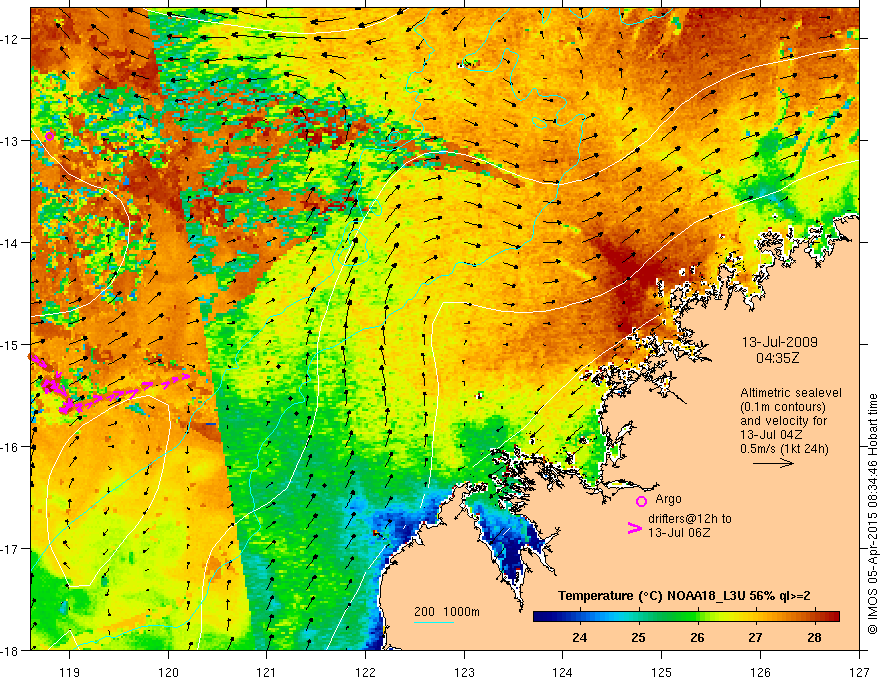Click the Argo magenta circle legend symbol

[641, 501]
